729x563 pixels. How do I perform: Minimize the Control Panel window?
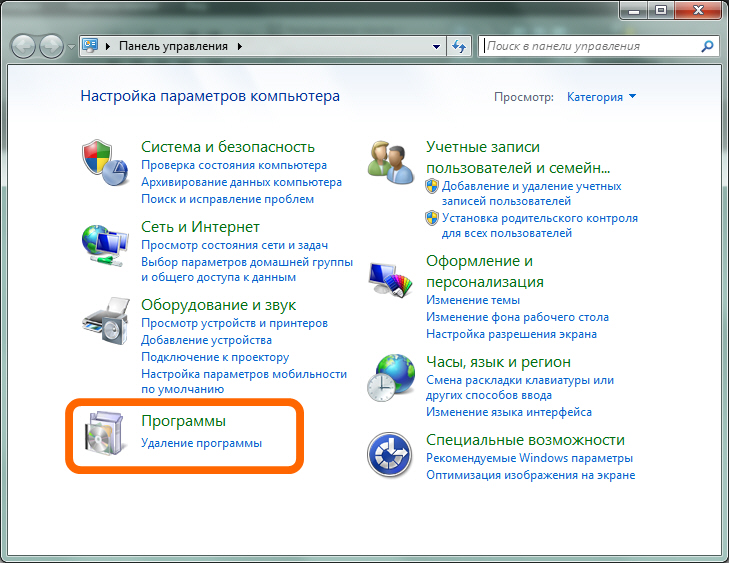coord(634,10)
